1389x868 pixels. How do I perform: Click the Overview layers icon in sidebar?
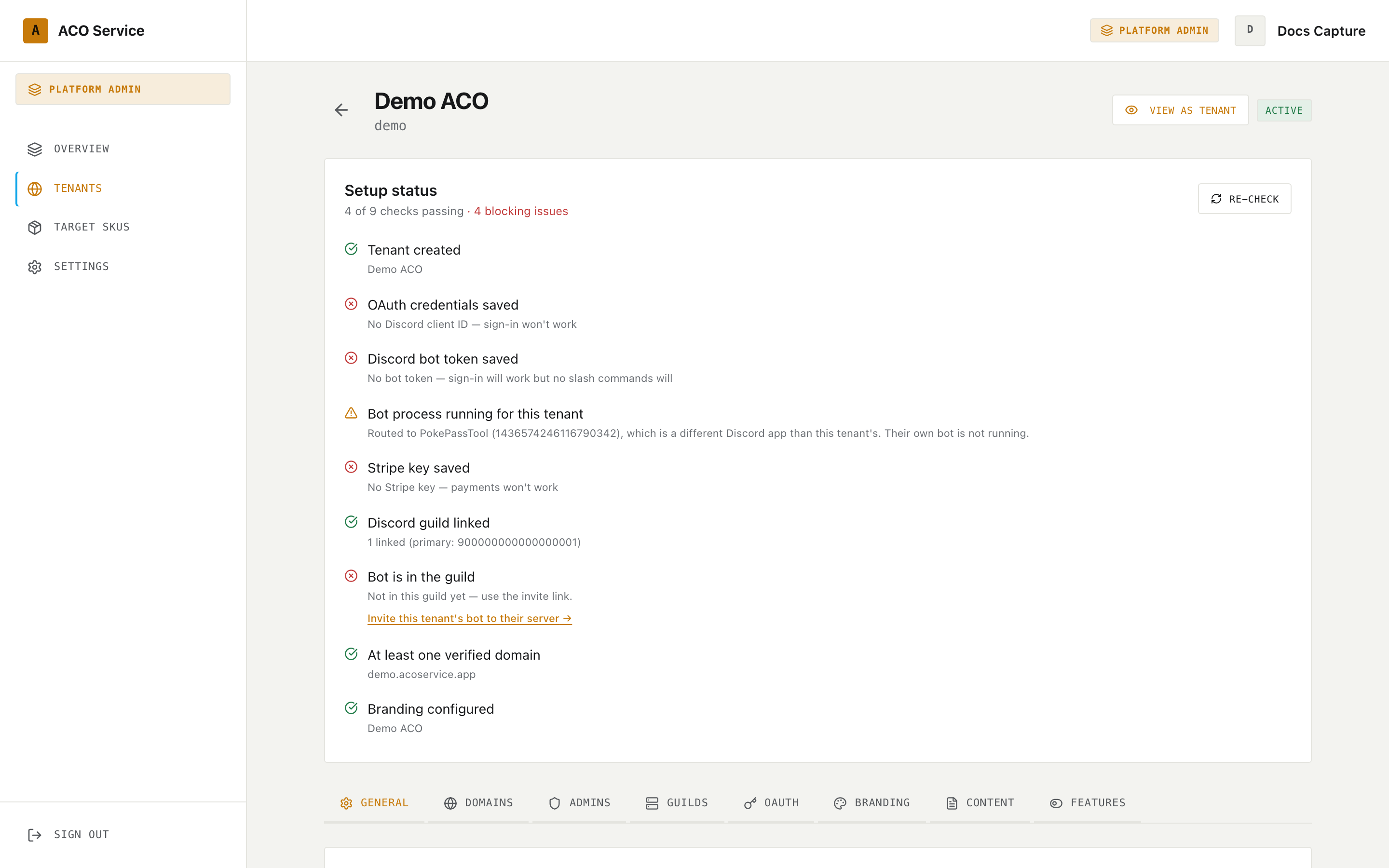coord(34,149)
